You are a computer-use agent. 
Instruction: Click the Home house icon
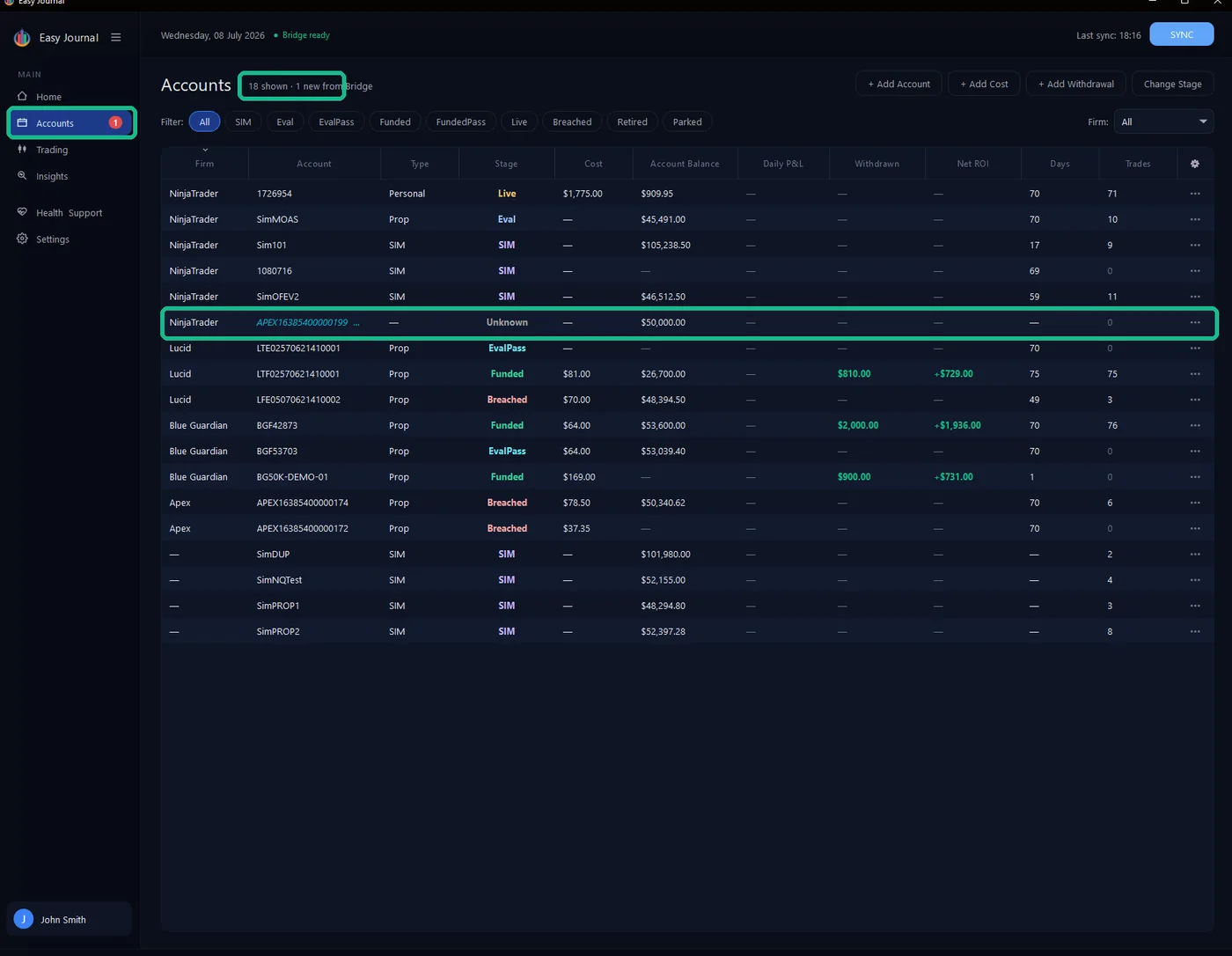(23, 96)
